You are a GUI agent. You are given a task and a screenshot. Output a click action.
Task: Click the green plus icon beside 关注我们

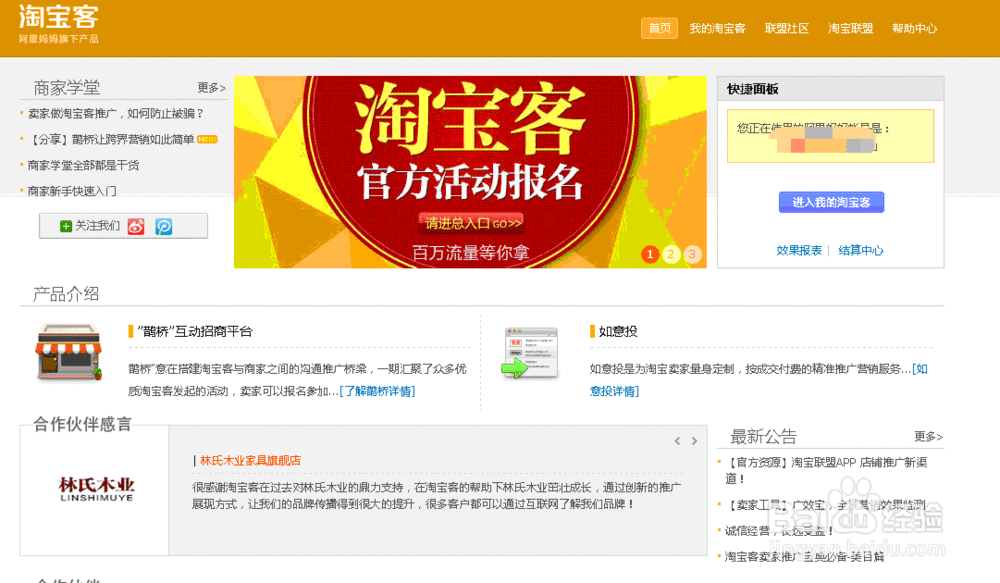(66, 226)
